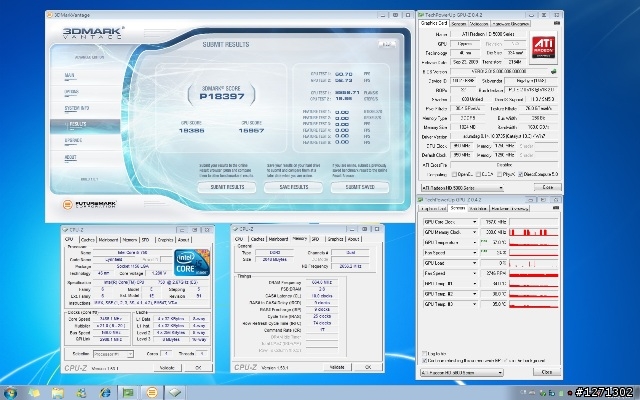
Task: Open the GPU Memory Clock sensor dropdown
Action: [474, 232]
